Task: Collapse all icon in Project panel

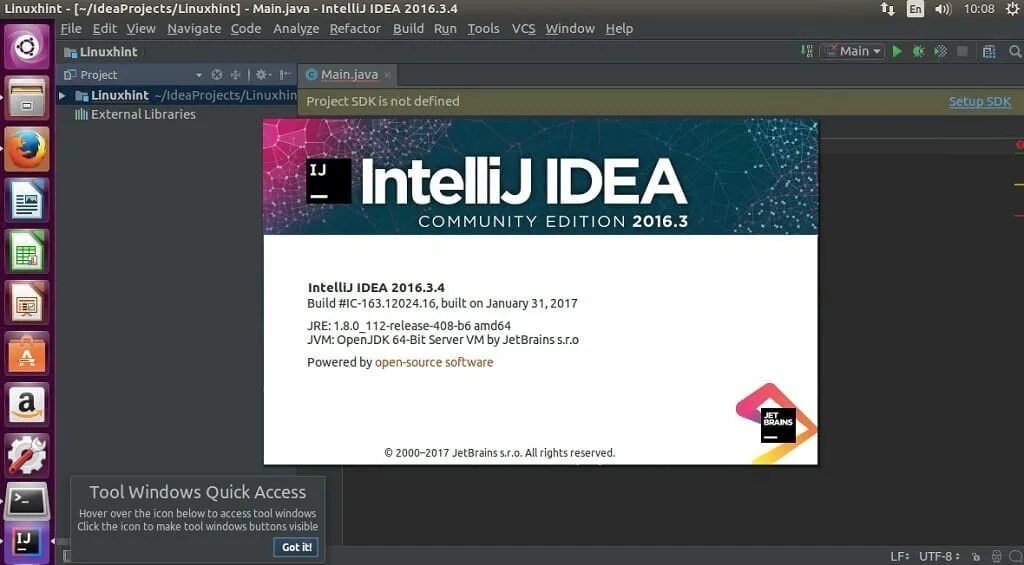Action: pos(236,74)
